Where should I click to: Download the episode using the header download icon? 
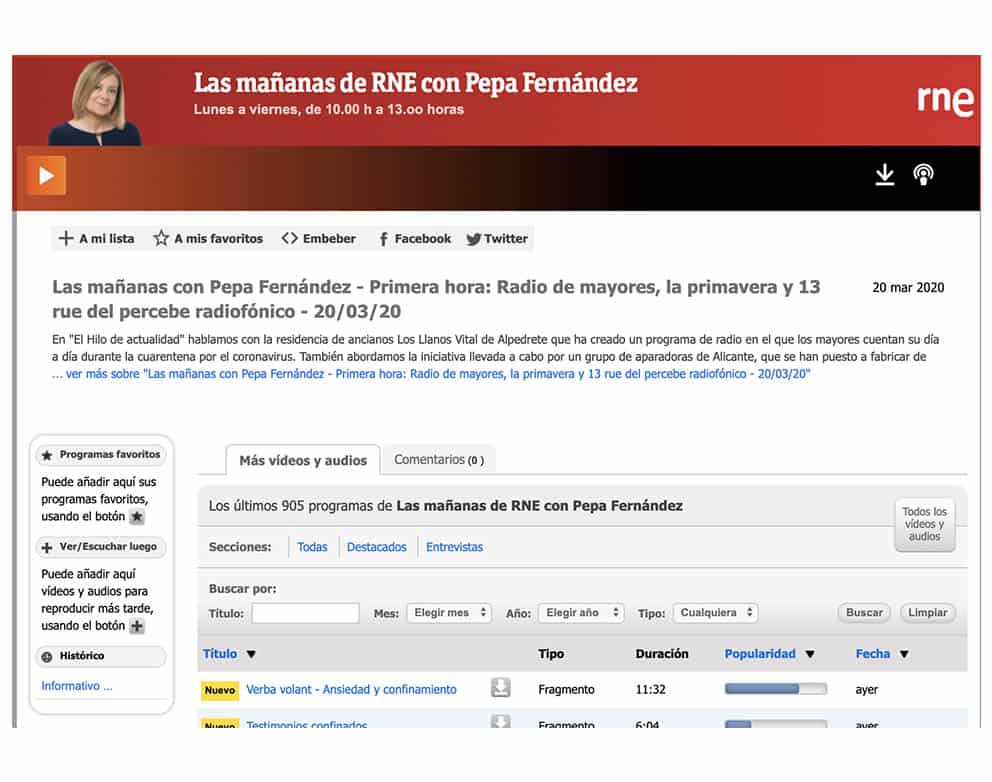point(884,176)
